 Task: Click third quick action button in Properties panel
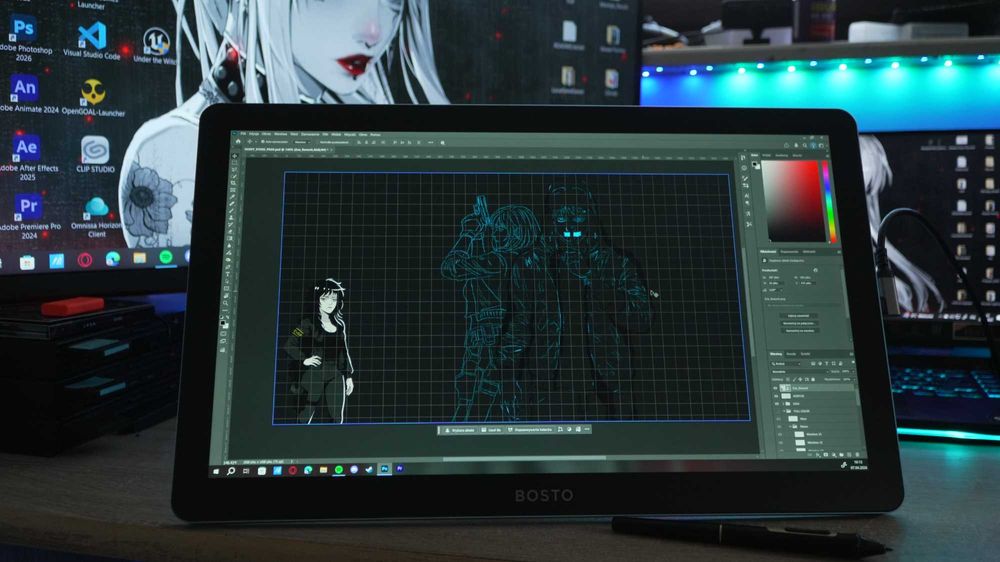(x=800, y=330)
